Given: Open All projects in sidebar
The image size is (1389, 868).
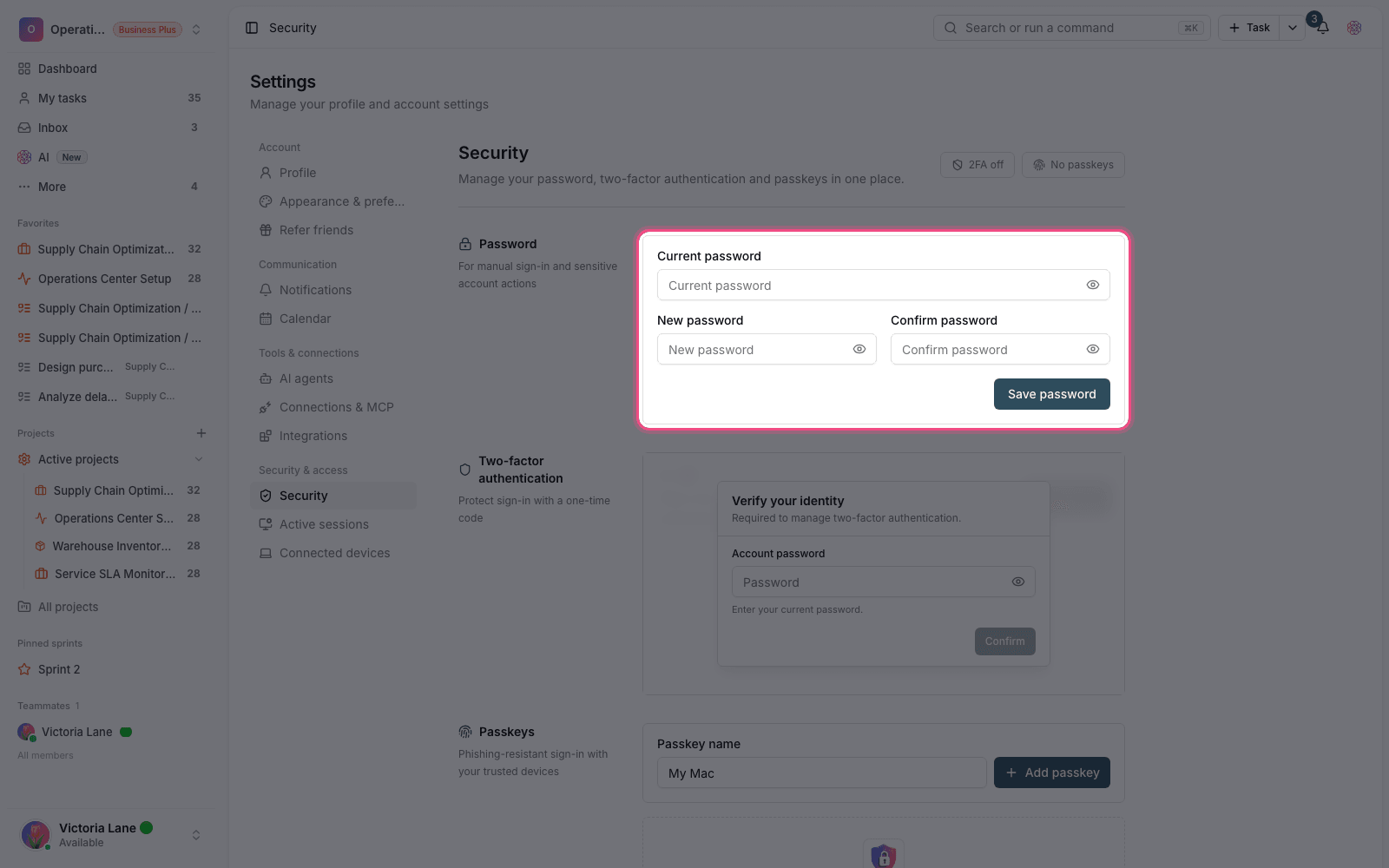Looking at the screenshot, I should [x=109, y=607].
